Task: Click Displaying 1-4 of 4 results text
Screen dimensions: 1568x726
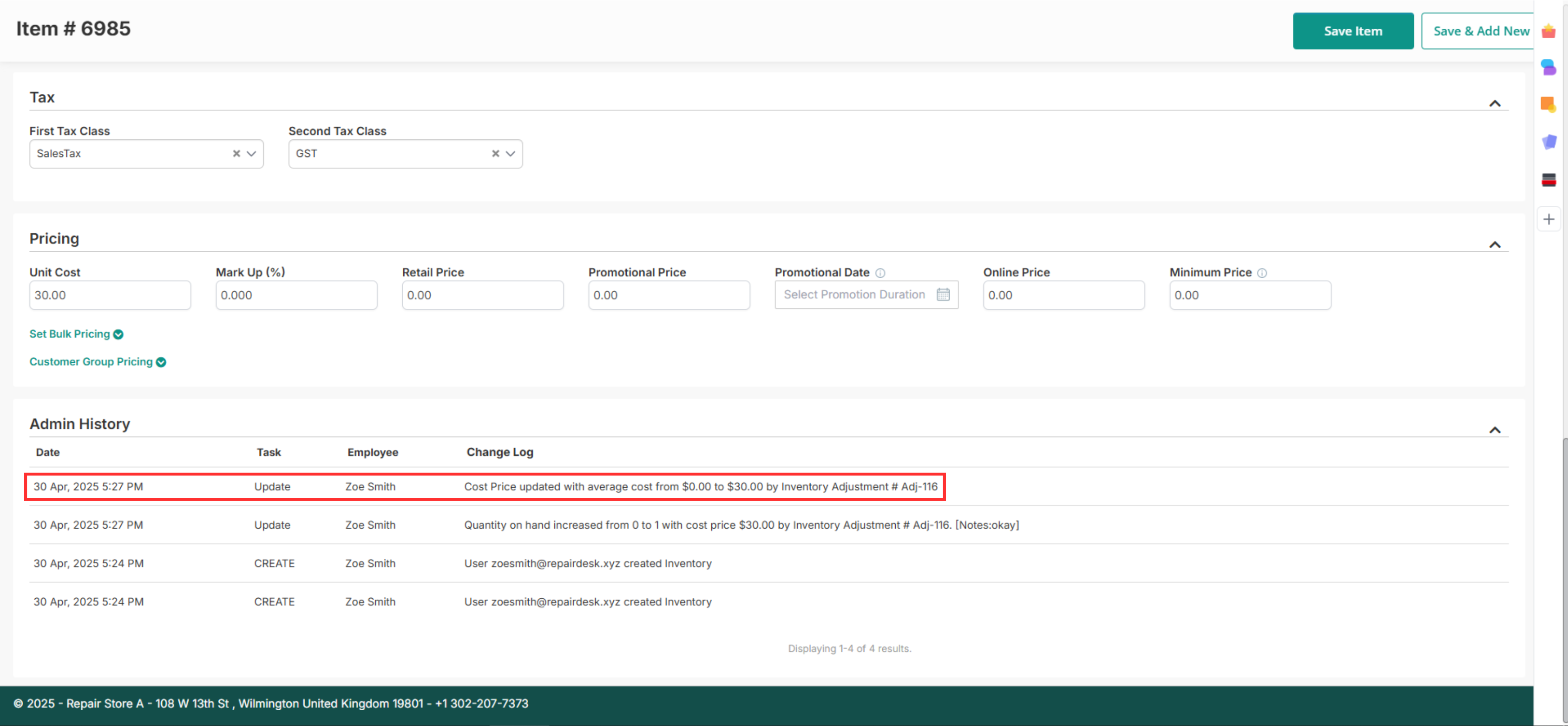Action: (849, 649)
